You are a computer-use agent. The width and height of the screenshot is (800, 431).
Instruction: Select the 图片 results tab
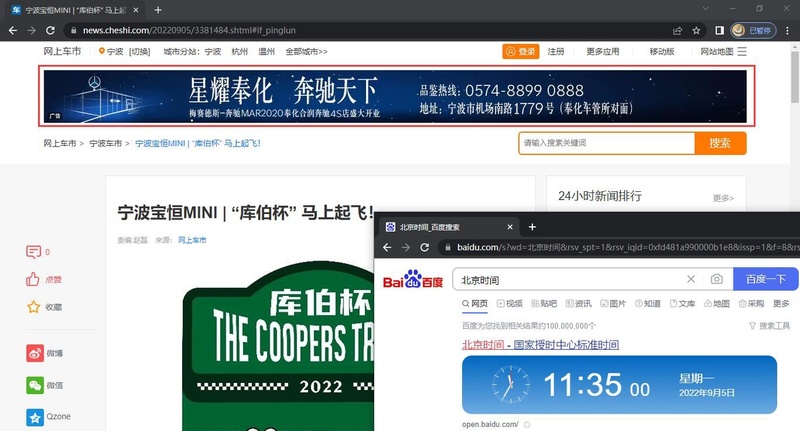coord(613,303)
